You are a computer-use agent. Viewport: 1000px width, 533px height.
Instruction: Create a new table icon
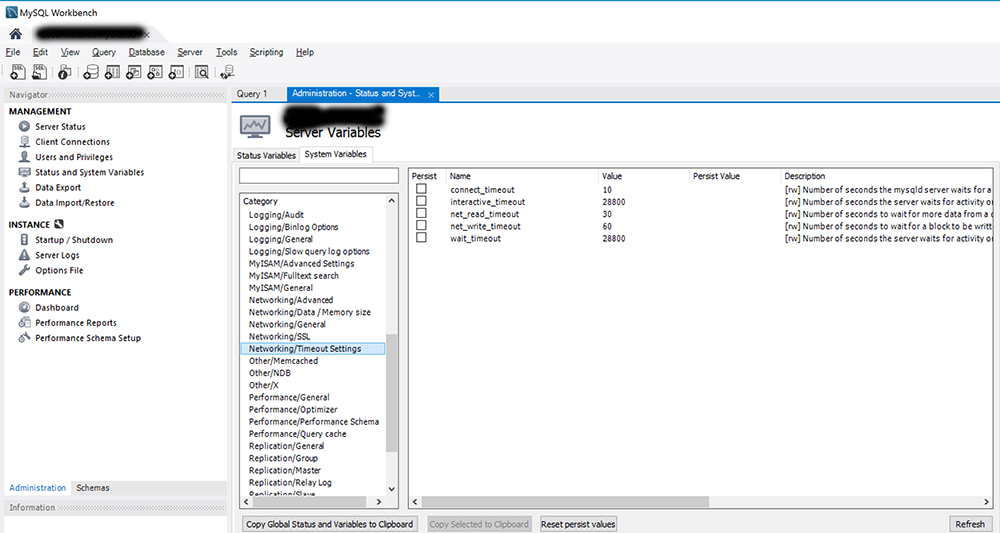112,72
